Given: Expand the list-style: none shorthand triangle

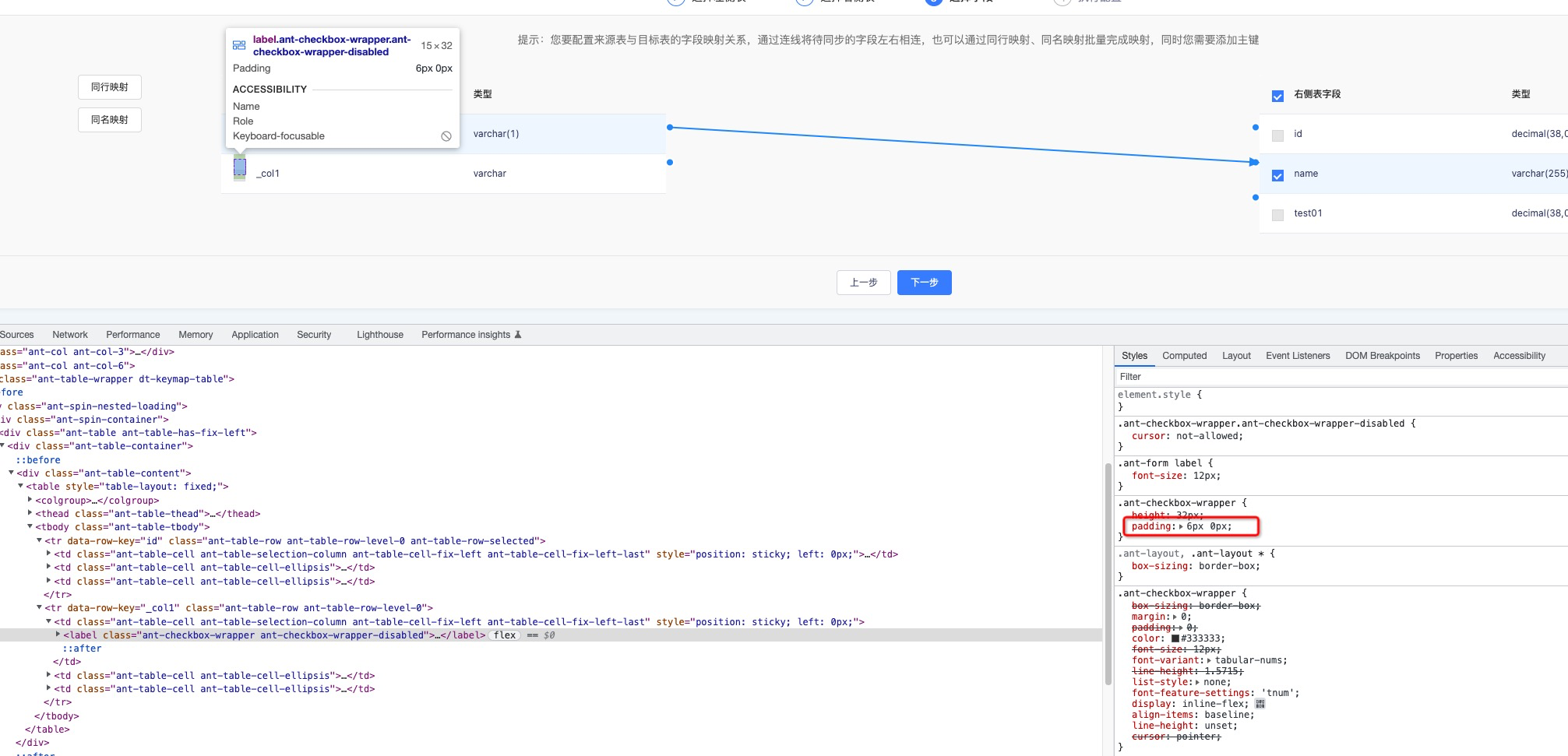Looking at the screenshot, I should click(1197, 682).
